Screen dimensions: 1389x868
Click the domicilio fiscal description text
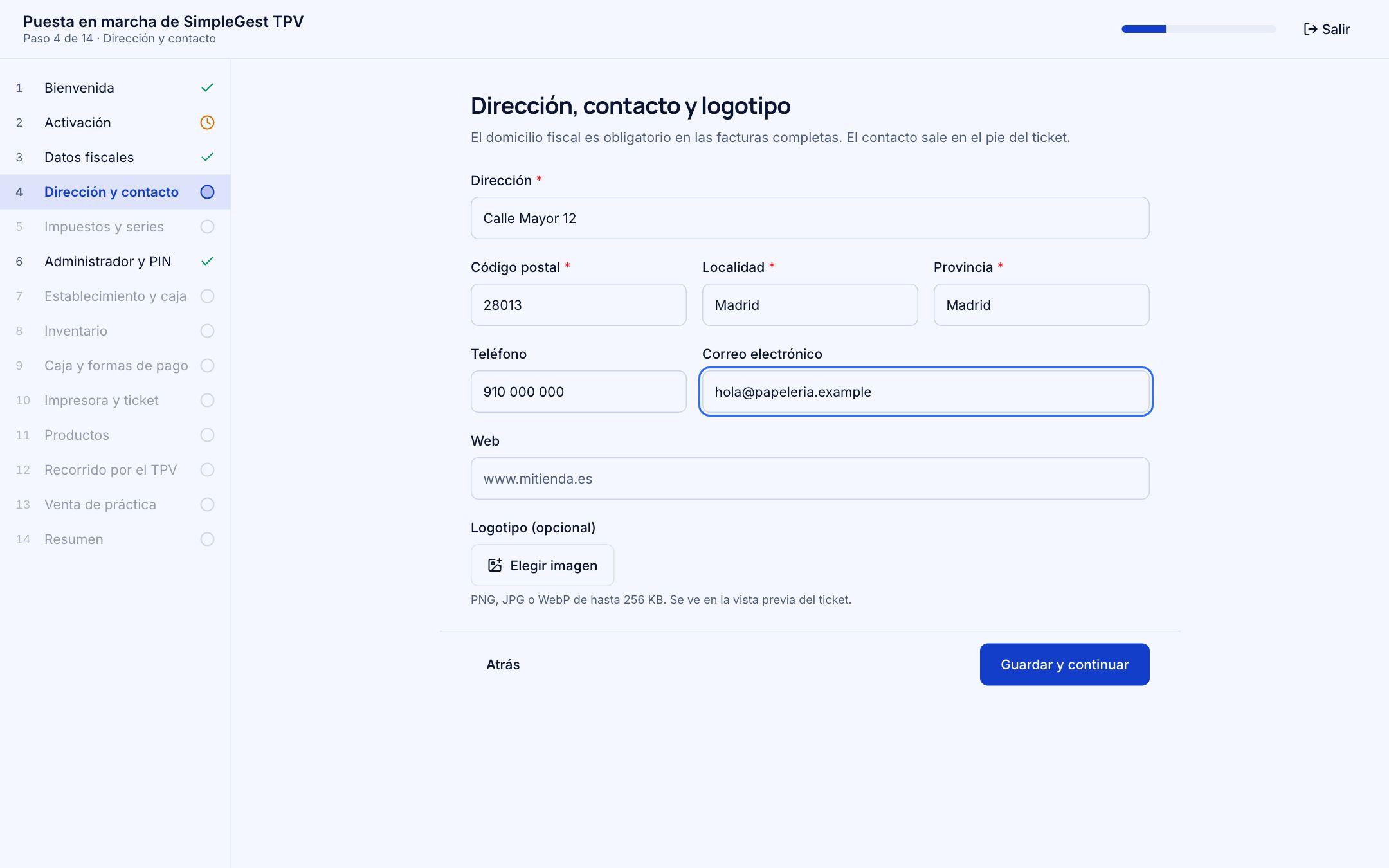[x=770, y=137]
